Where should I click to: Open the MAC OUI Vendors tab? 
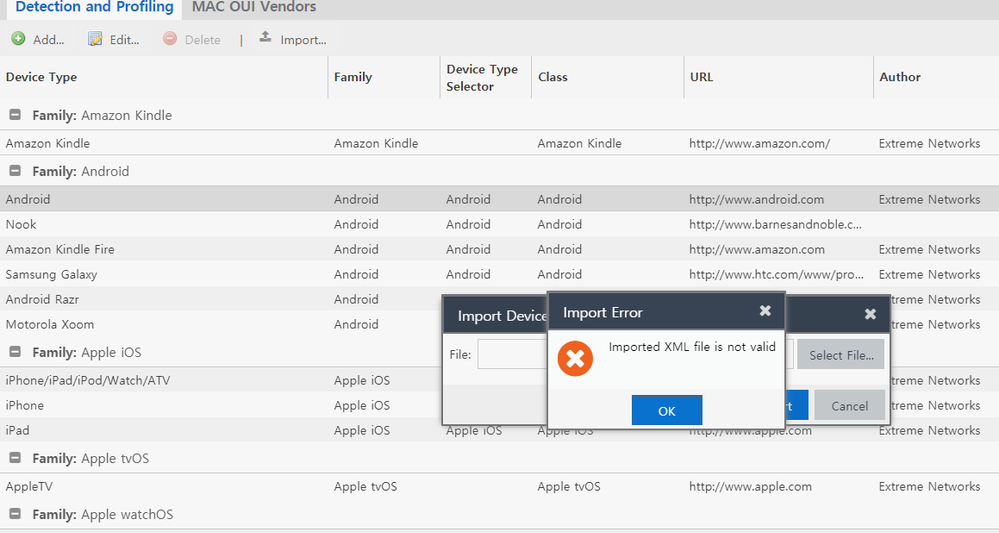click(254, 8)
